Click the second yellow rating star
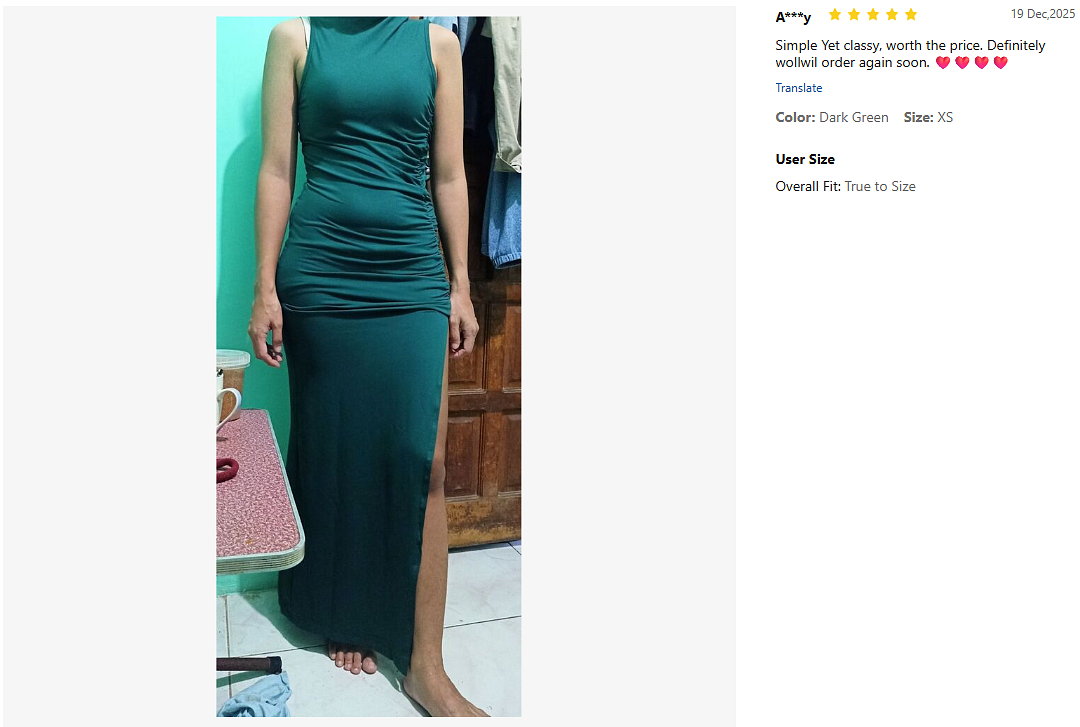The image size is (1080, 727). coord(854,14)
